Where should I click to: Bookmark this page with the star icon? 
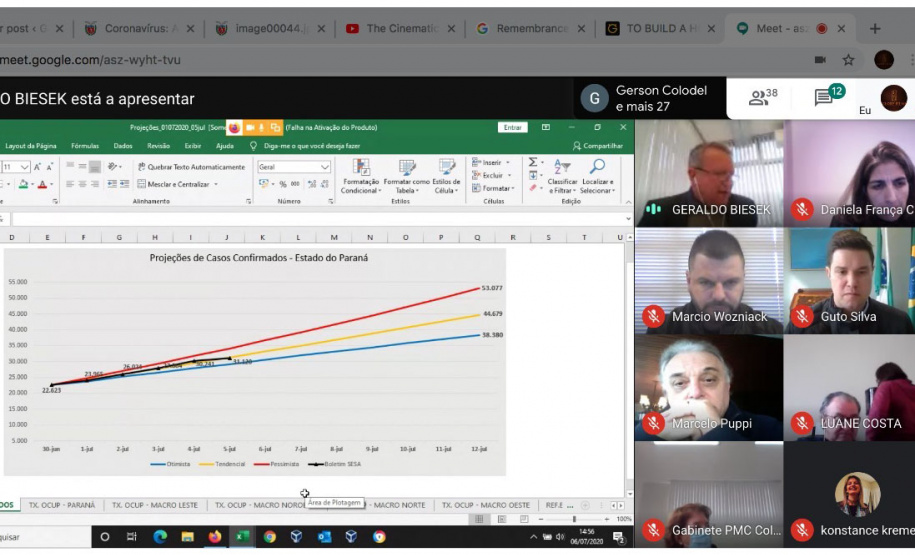pos(848,60)
